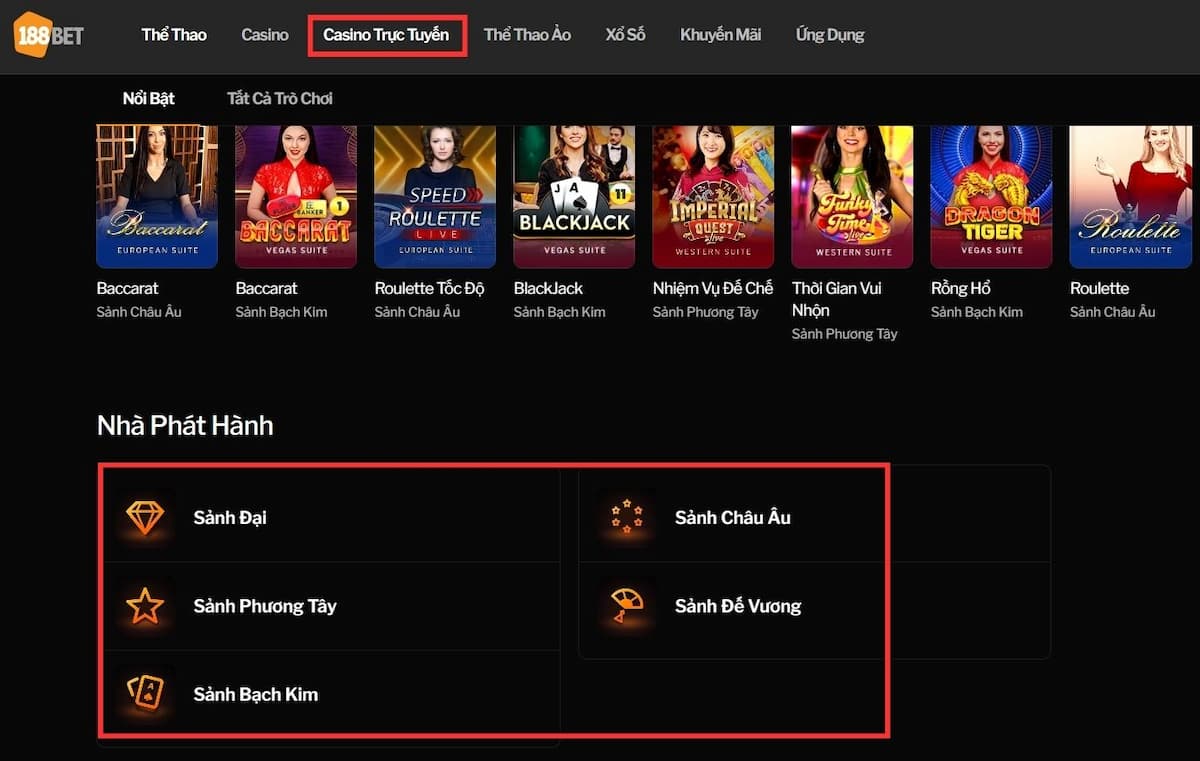Open the Khuyến Mãi section

coord(720,34)
